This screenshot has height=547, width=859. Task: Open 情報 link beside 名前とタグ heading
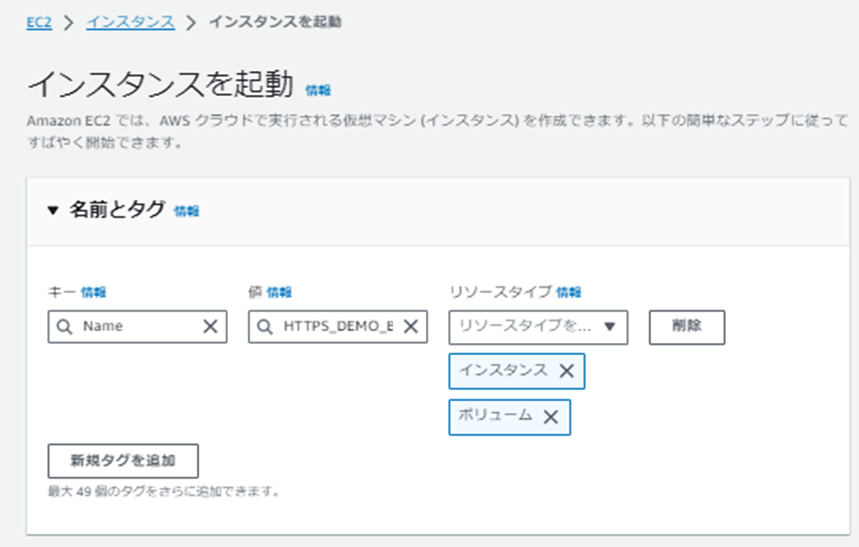click(x=186, y=212)
